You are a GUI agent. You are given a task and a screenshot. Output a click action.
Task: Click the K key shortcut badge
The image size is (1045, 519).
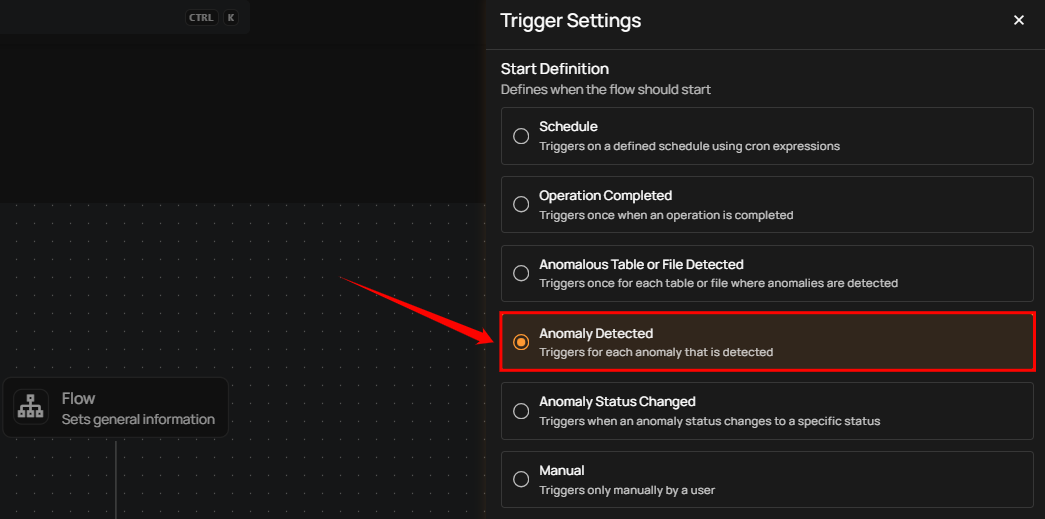[231, 17]
